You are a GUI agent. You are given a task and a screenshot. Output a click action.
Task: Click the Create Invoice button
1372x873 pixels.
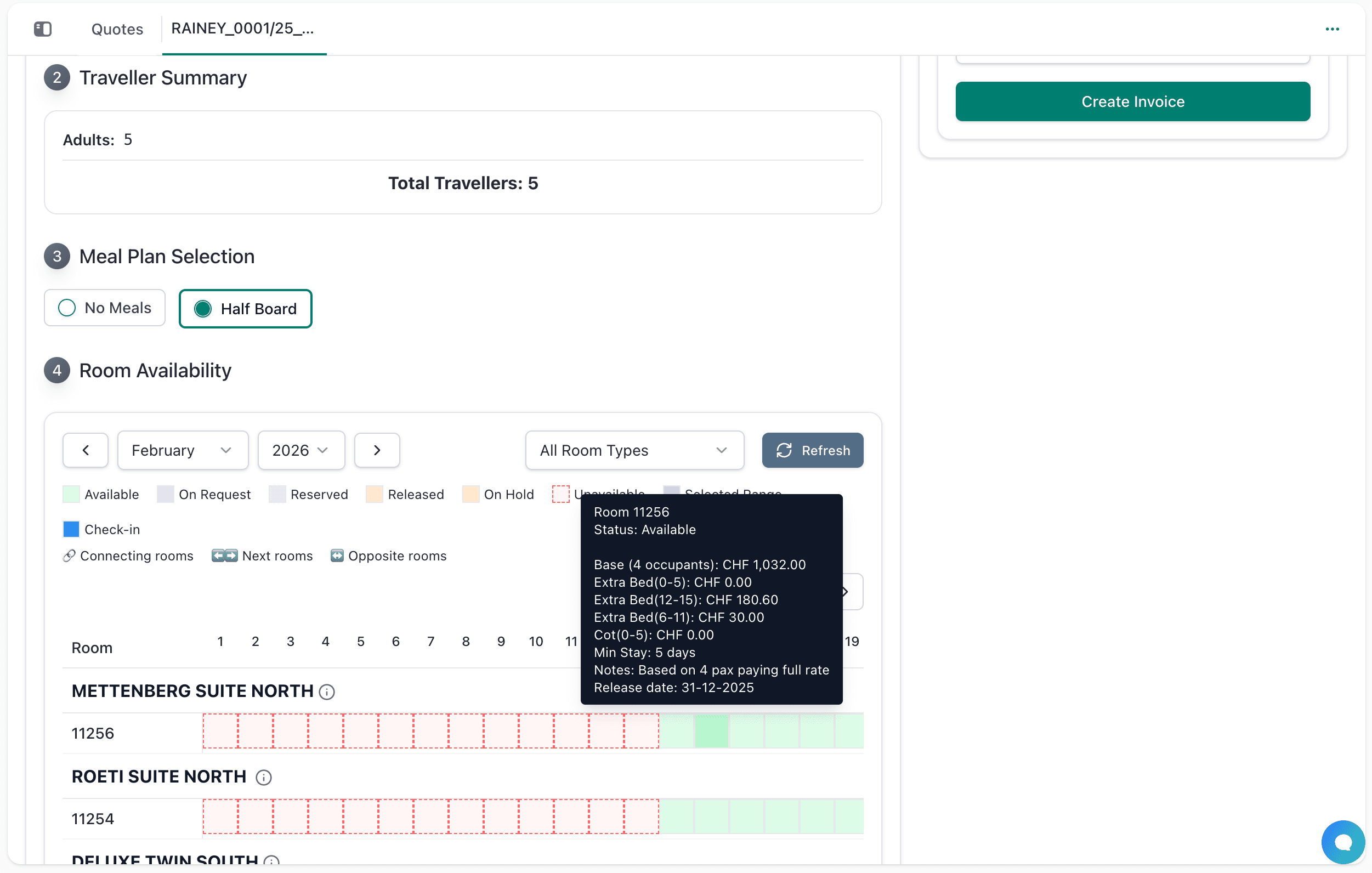[x=1133, y=101]
